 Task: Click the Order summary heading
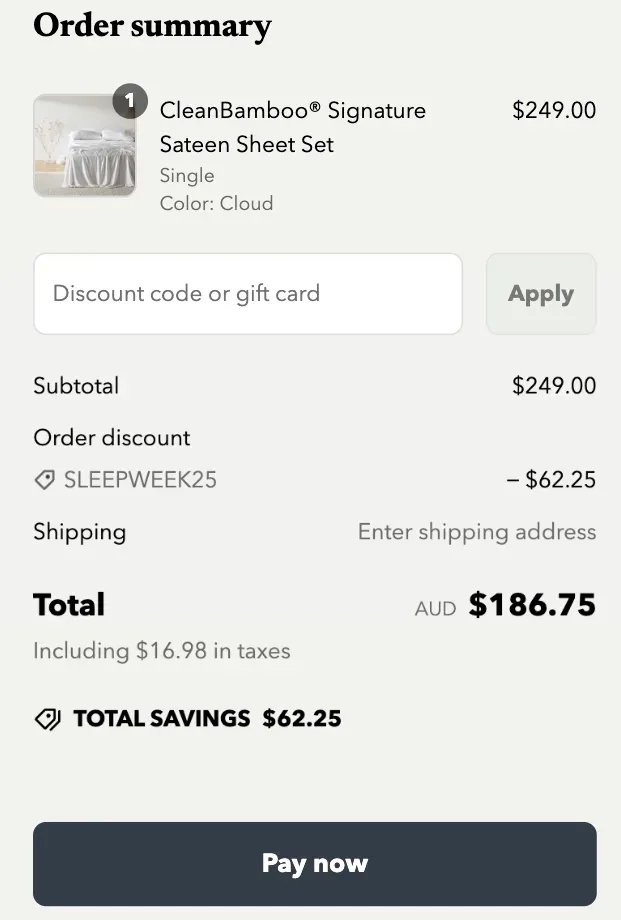153,27
